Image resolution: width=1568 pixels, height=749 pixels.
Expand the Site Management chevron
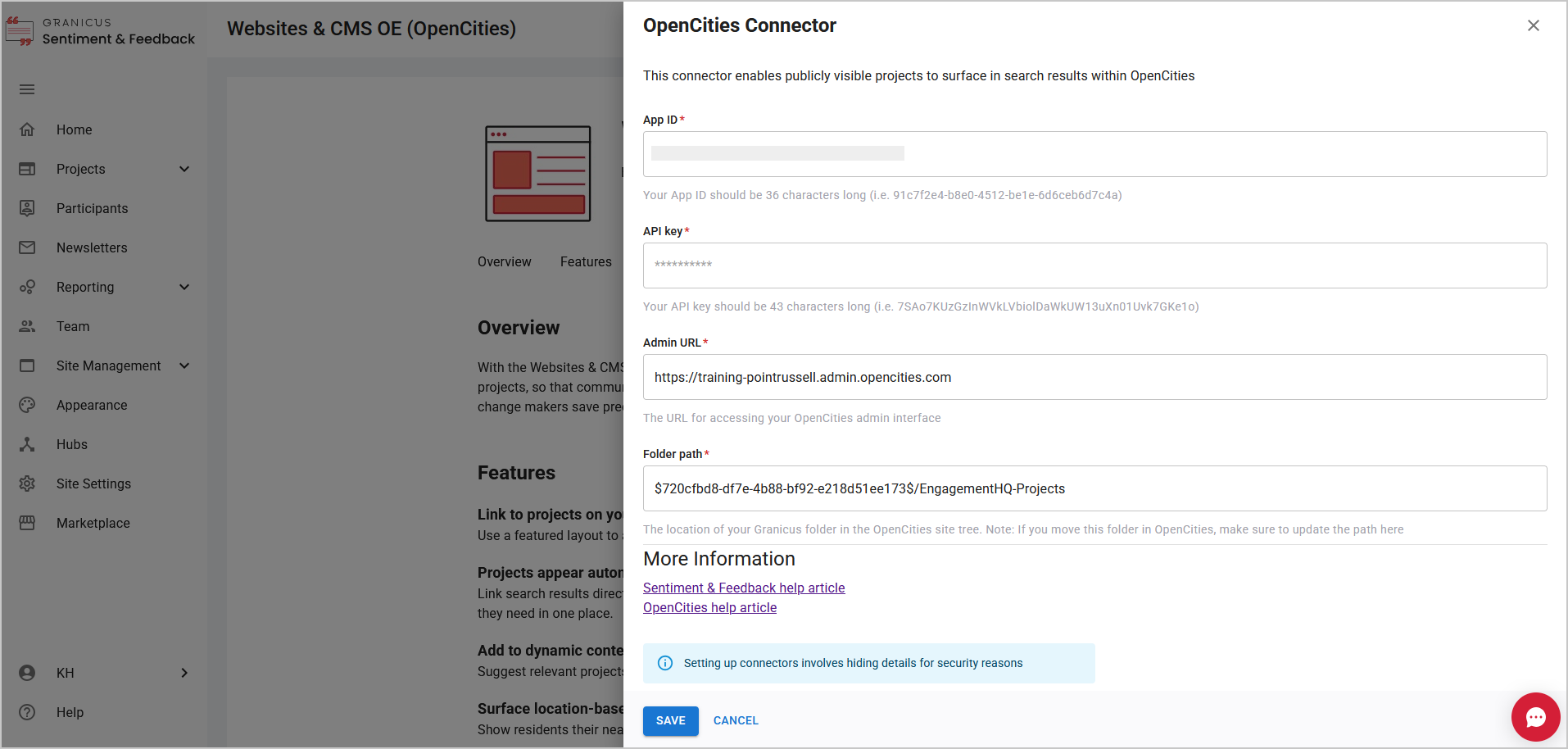coord(184,365)
